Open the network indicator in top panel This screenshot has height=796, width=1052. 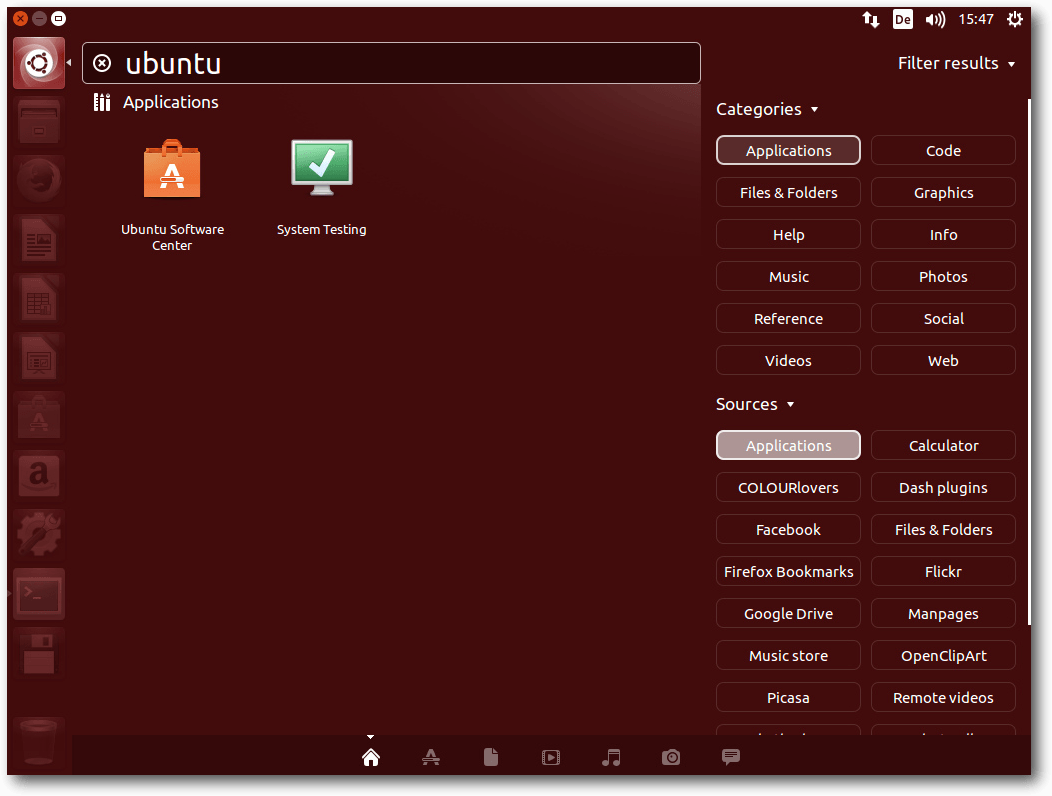pos(871,19)
